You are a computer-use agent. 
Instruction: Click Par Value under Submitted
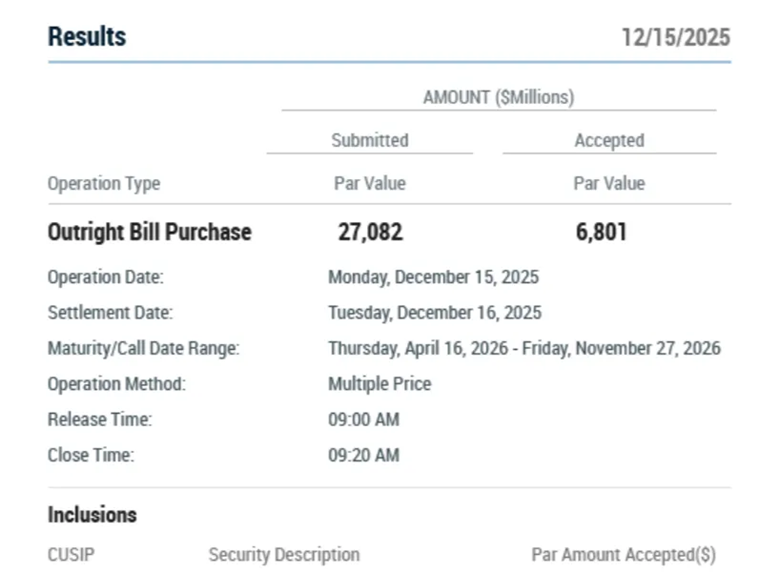370,184
